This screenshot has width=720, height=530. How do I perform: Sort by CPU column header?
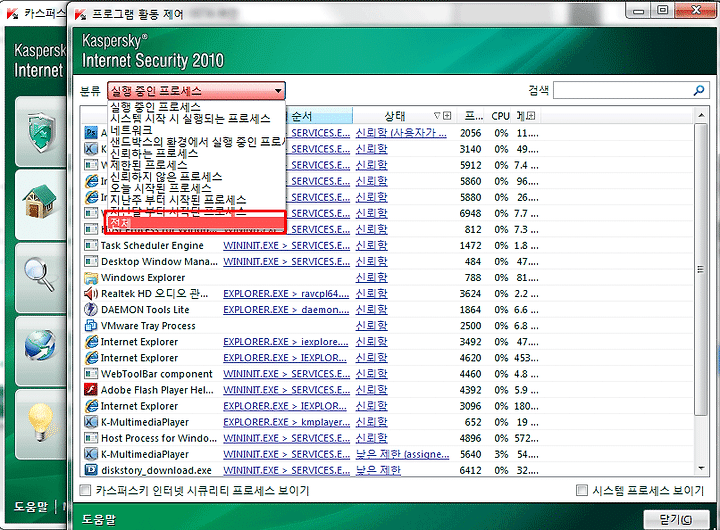tap(501, 116)
